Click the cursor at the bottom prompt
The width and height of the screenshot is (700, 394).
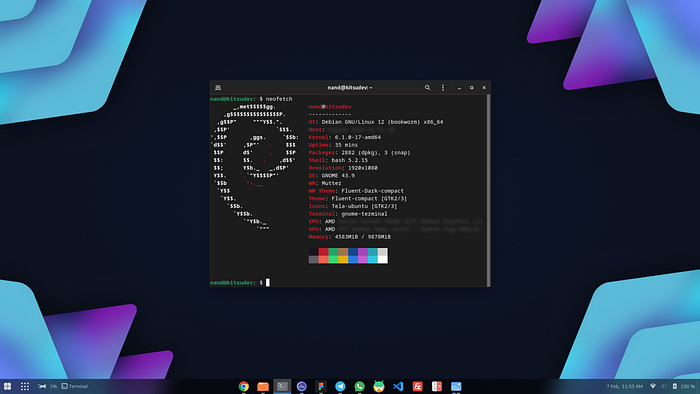click(x=268, y=282)
